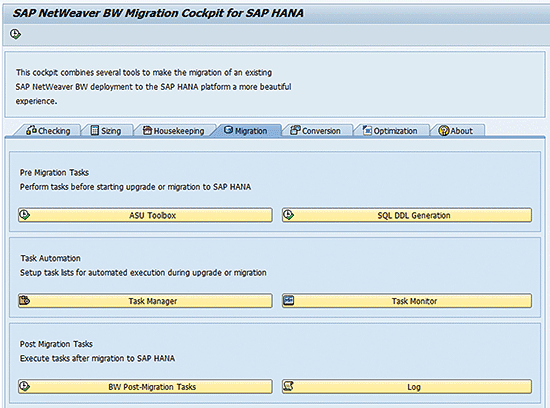550x408 pixels.
Task: Open the Task Monitor
Action: 407,301
